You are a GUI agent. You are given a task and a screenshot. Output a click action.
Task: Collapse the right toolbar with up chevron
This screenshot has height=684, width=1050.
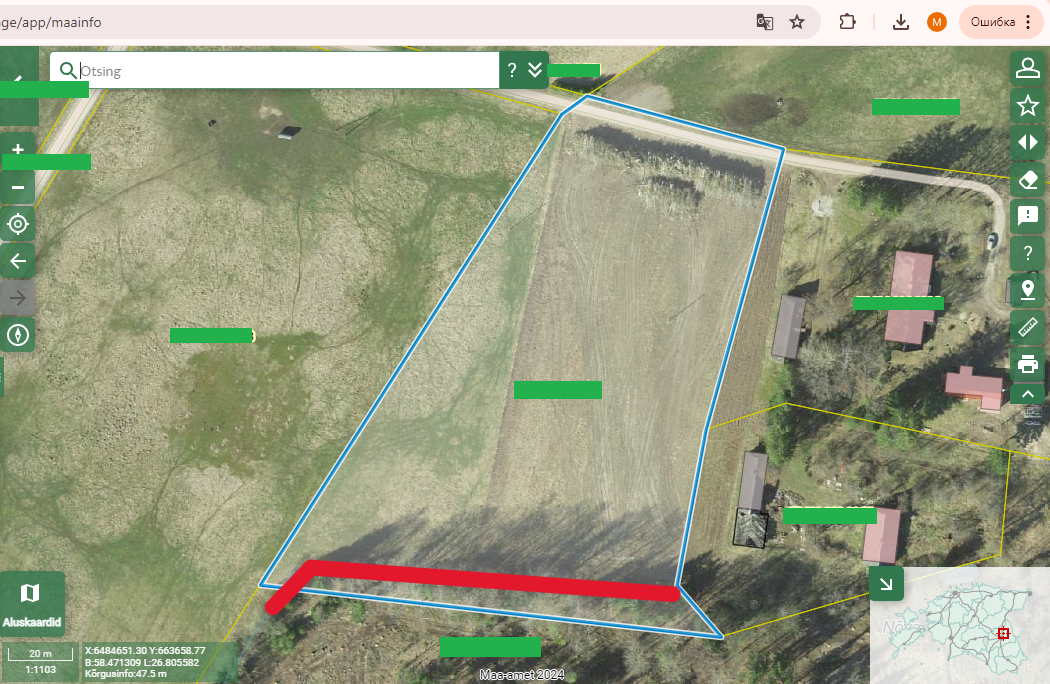coord(1027,394)
